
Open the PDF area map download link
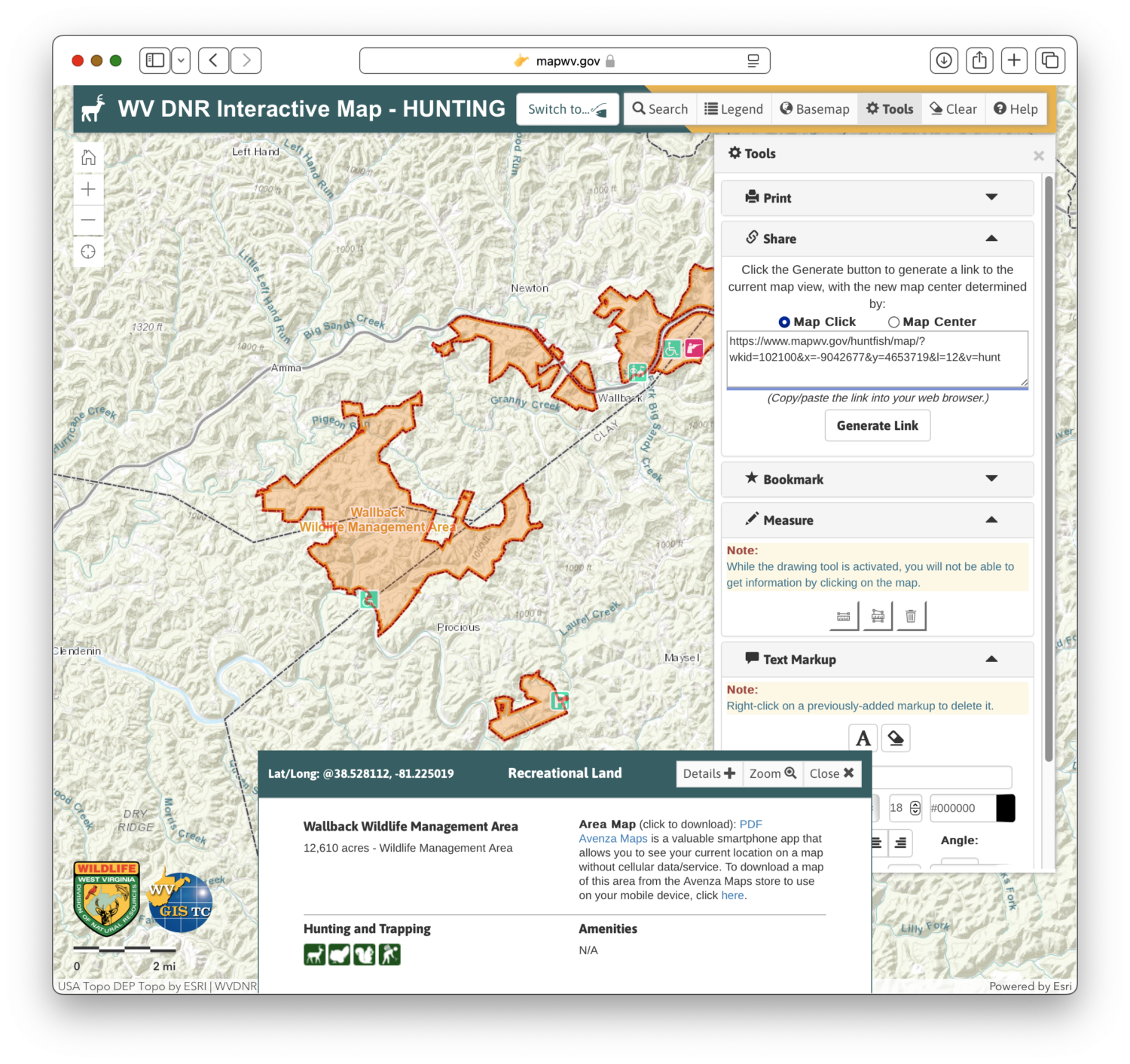[750, 824]
